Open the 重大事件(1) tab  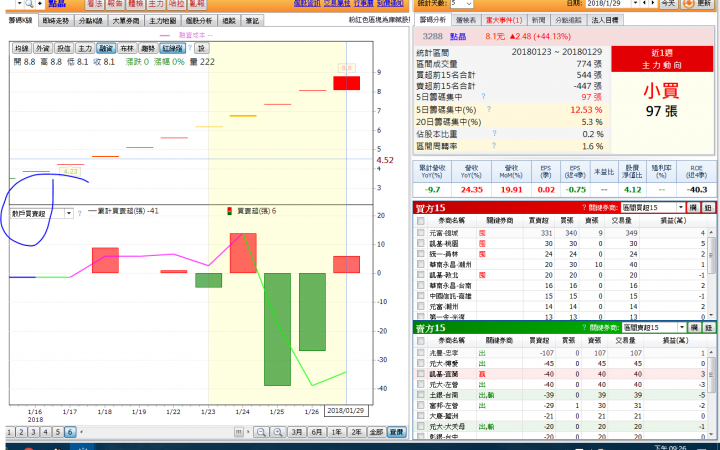[504, 20]
